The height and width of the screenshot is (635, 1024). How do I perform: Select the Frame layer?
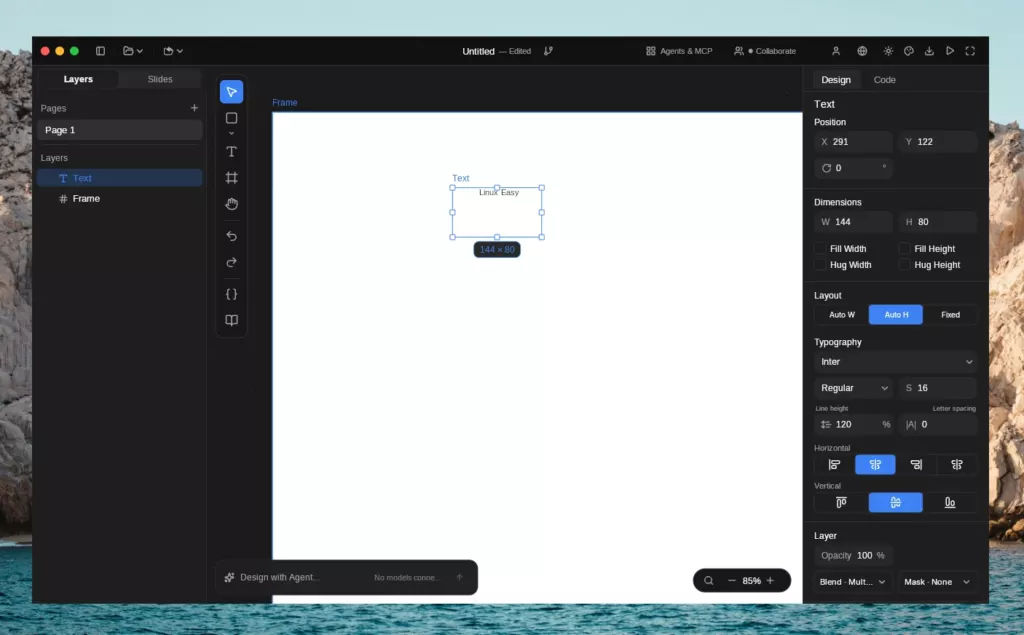coord(120,199)
